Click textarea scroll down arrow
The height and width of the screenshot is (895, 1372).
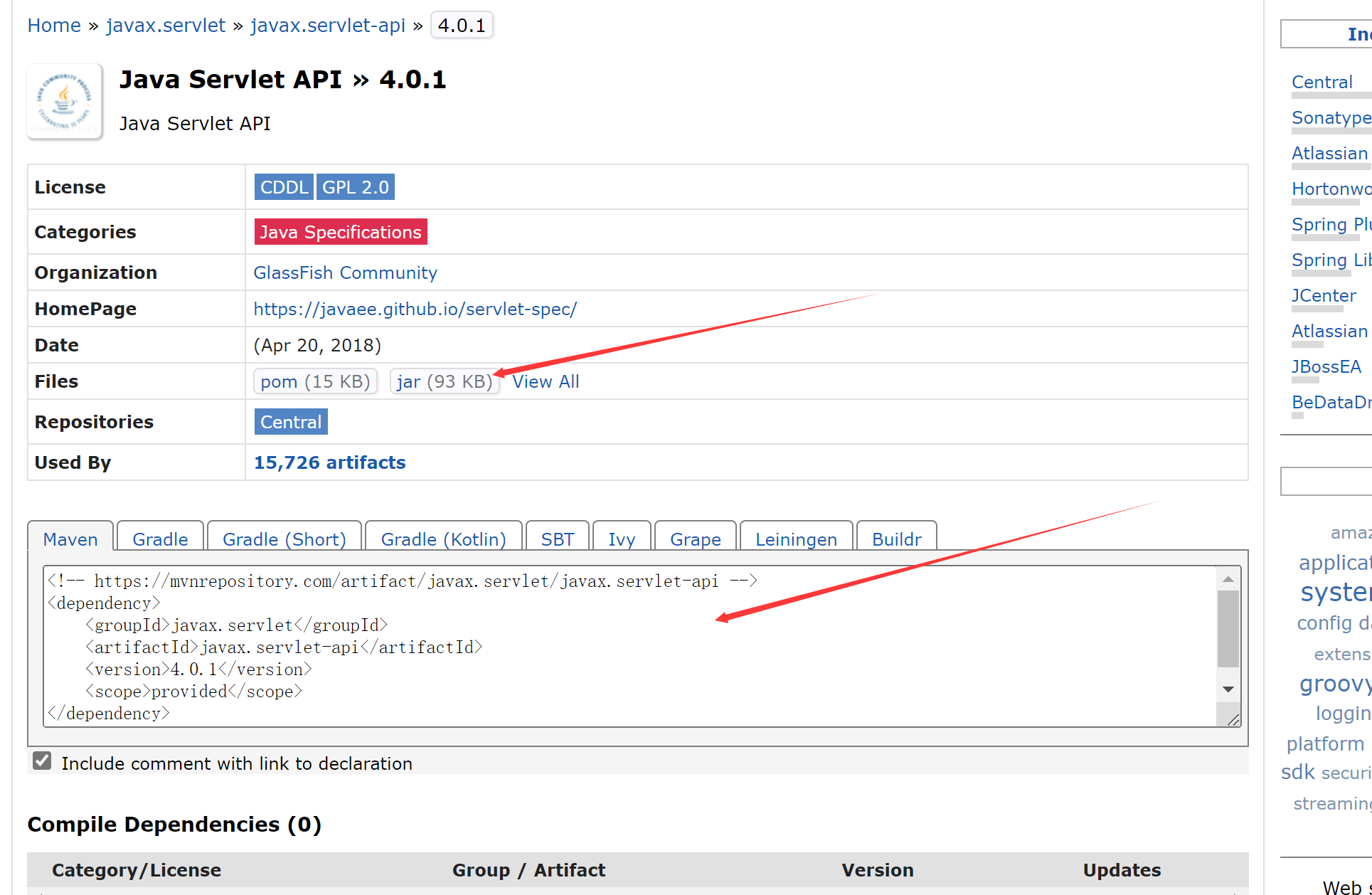pos(1228,689)
